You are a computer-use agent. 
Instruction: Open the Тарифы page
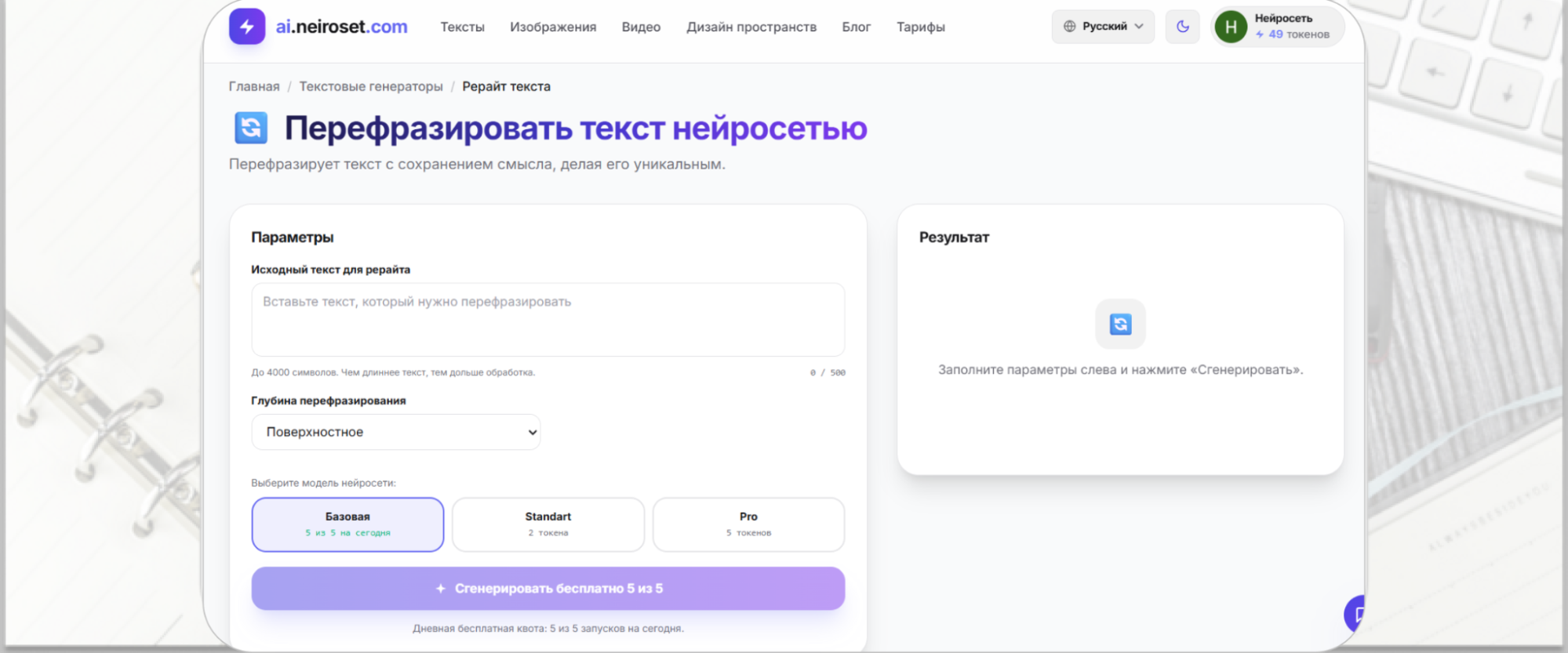pyautogui.click(x=921, y=27)
